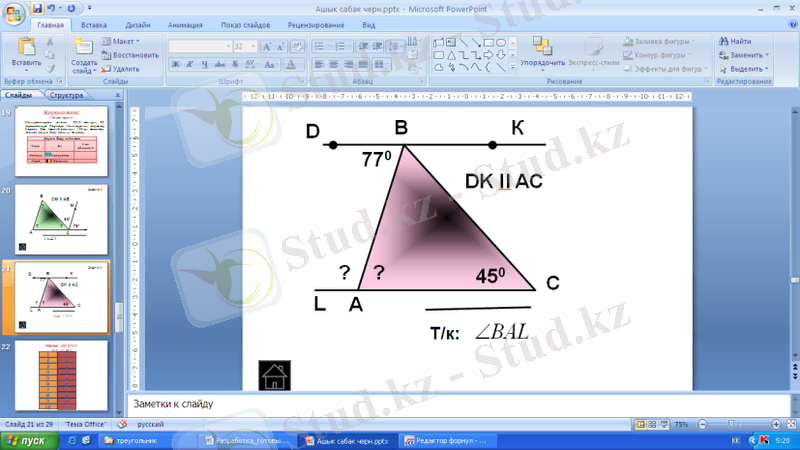Click the home icon on the slide
Image resolution: width=800 pixels, height=450 pixels.
[274, 375]
